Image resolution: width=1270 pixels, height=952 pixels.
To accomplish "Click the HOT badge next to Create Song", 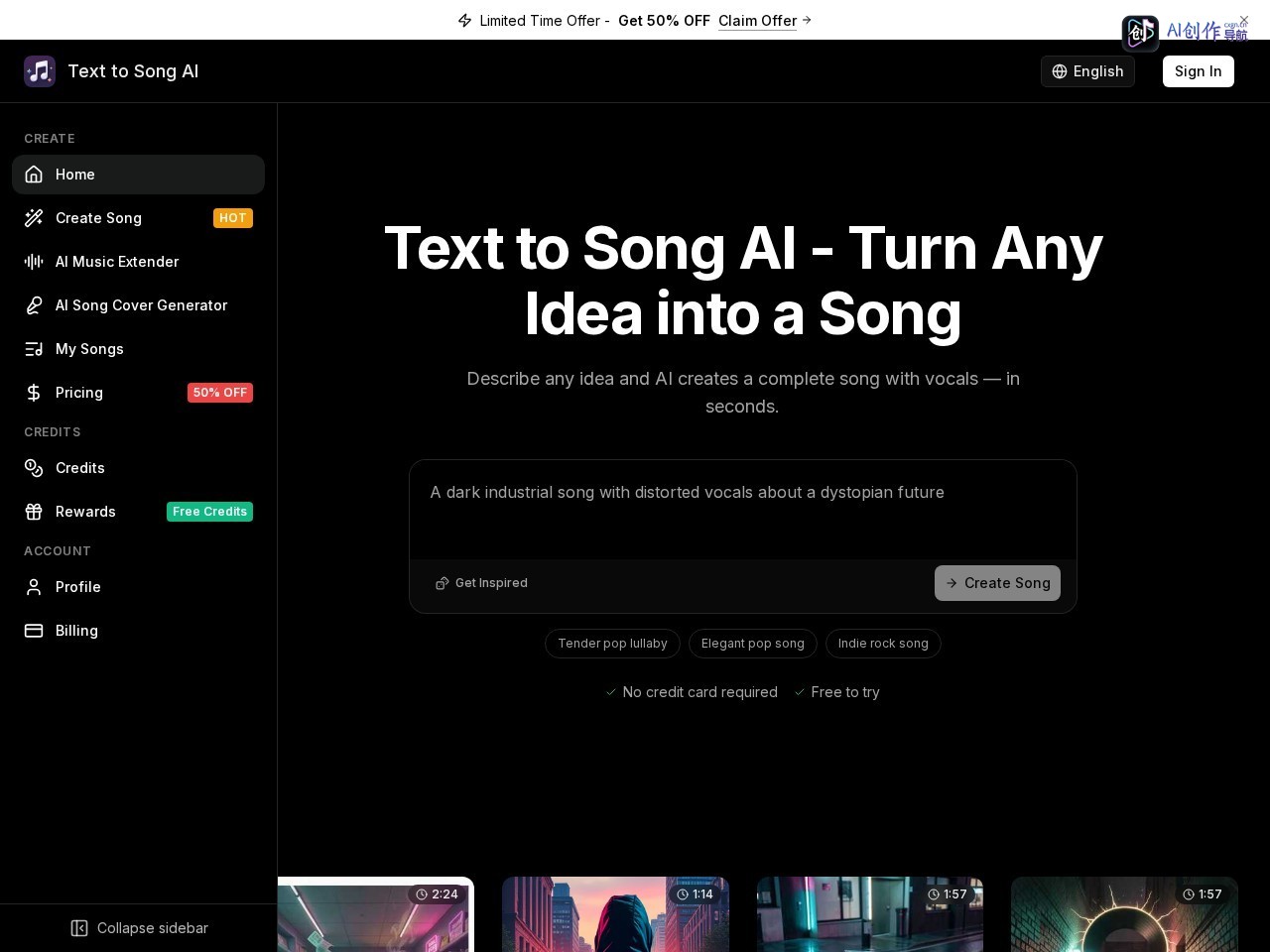I will point(233,218).
